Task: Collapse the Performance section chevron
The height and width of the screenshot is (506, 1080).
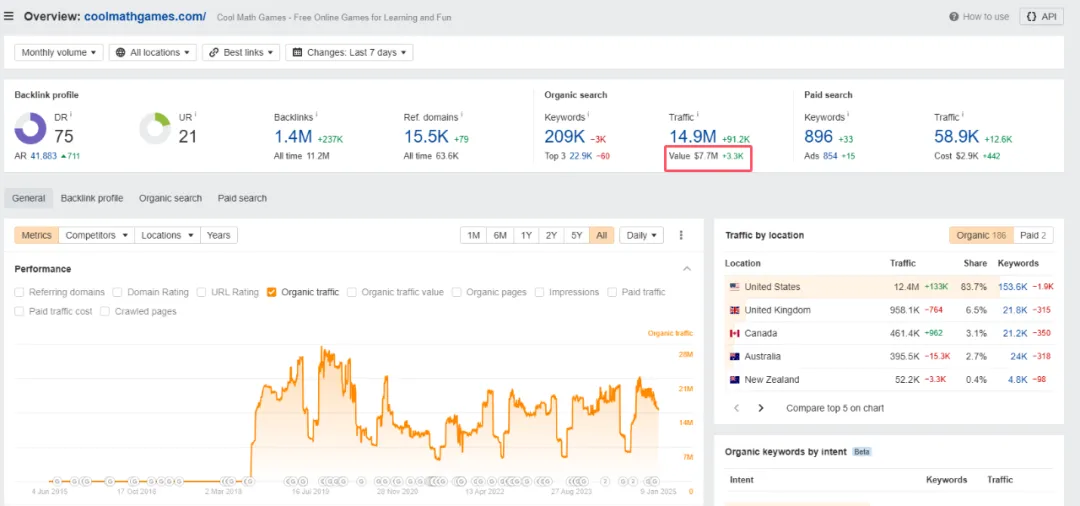Action: tap(686, 269)
